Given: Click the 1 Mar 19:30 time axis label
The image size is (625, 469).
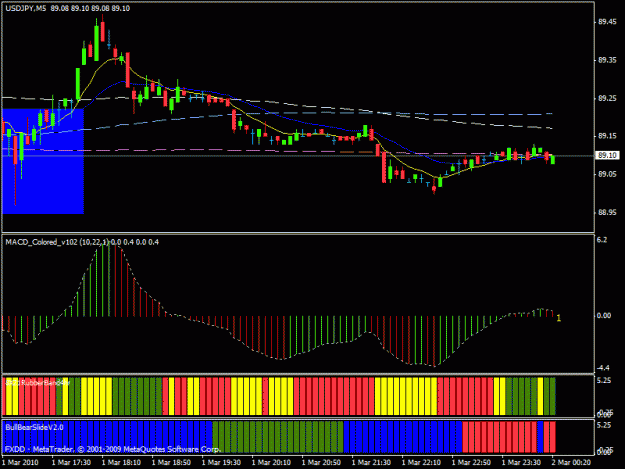Looking at the screenshot, I should tap(221, 463).
